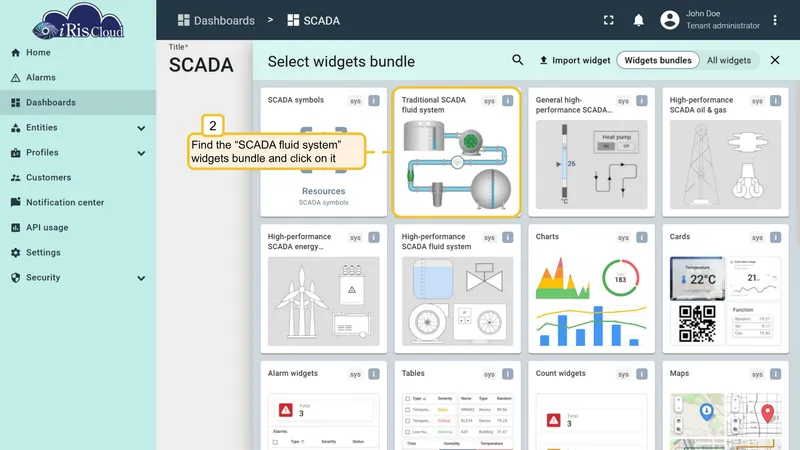Open John Doe user avatar
Screen dimensions: 800x450
(670, 20)
